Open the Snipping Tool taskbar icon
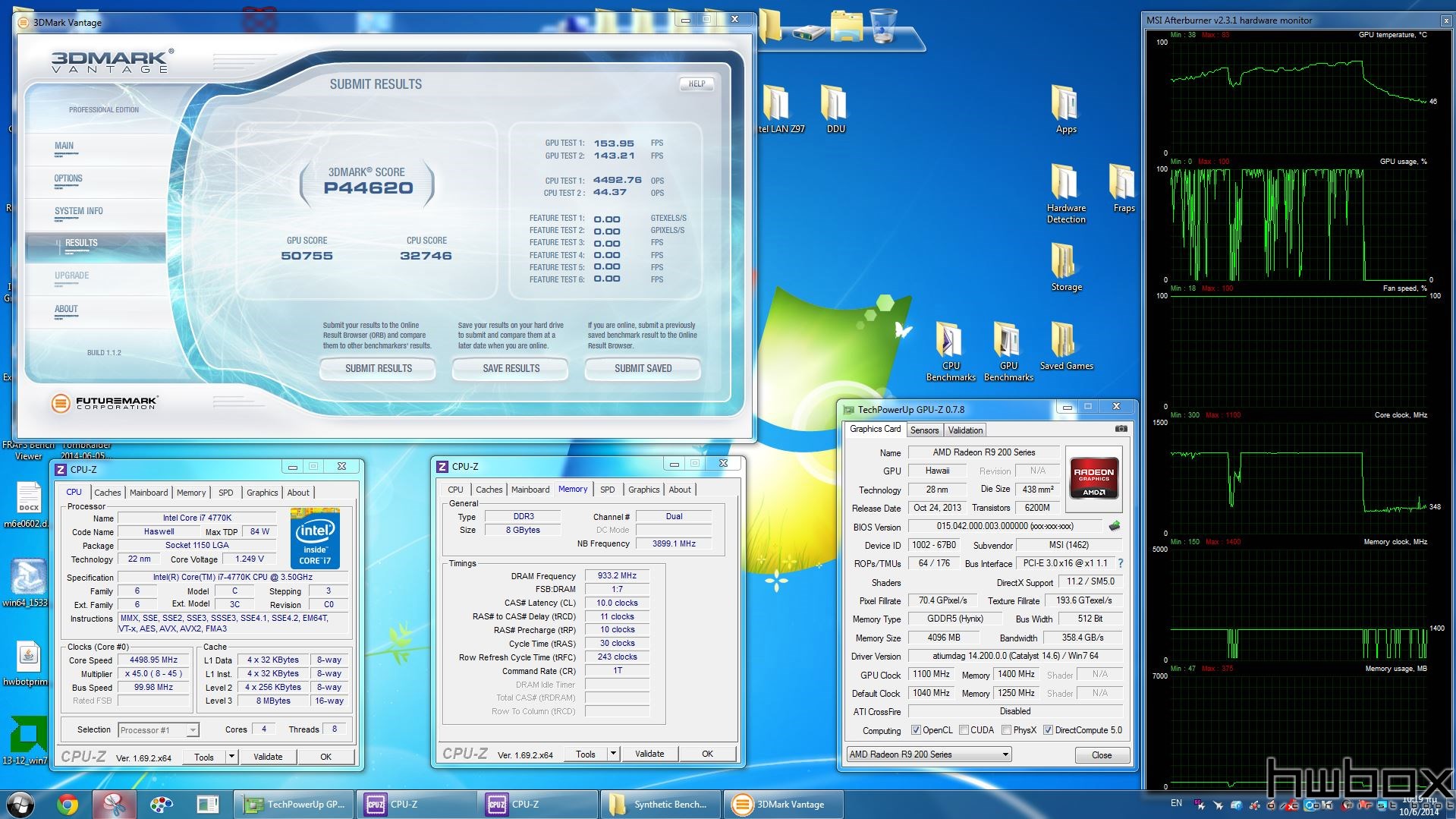1456x819 pixels. 115,804
